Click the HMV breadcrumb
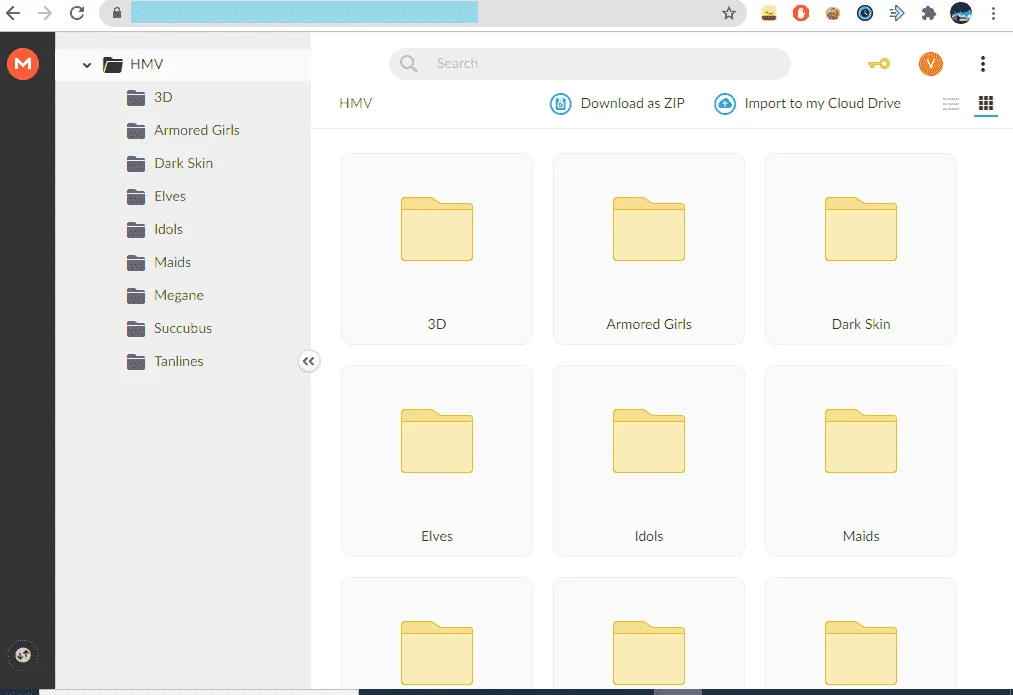The height and width of the screenshot is (695, 1013). tap(355, 103)
